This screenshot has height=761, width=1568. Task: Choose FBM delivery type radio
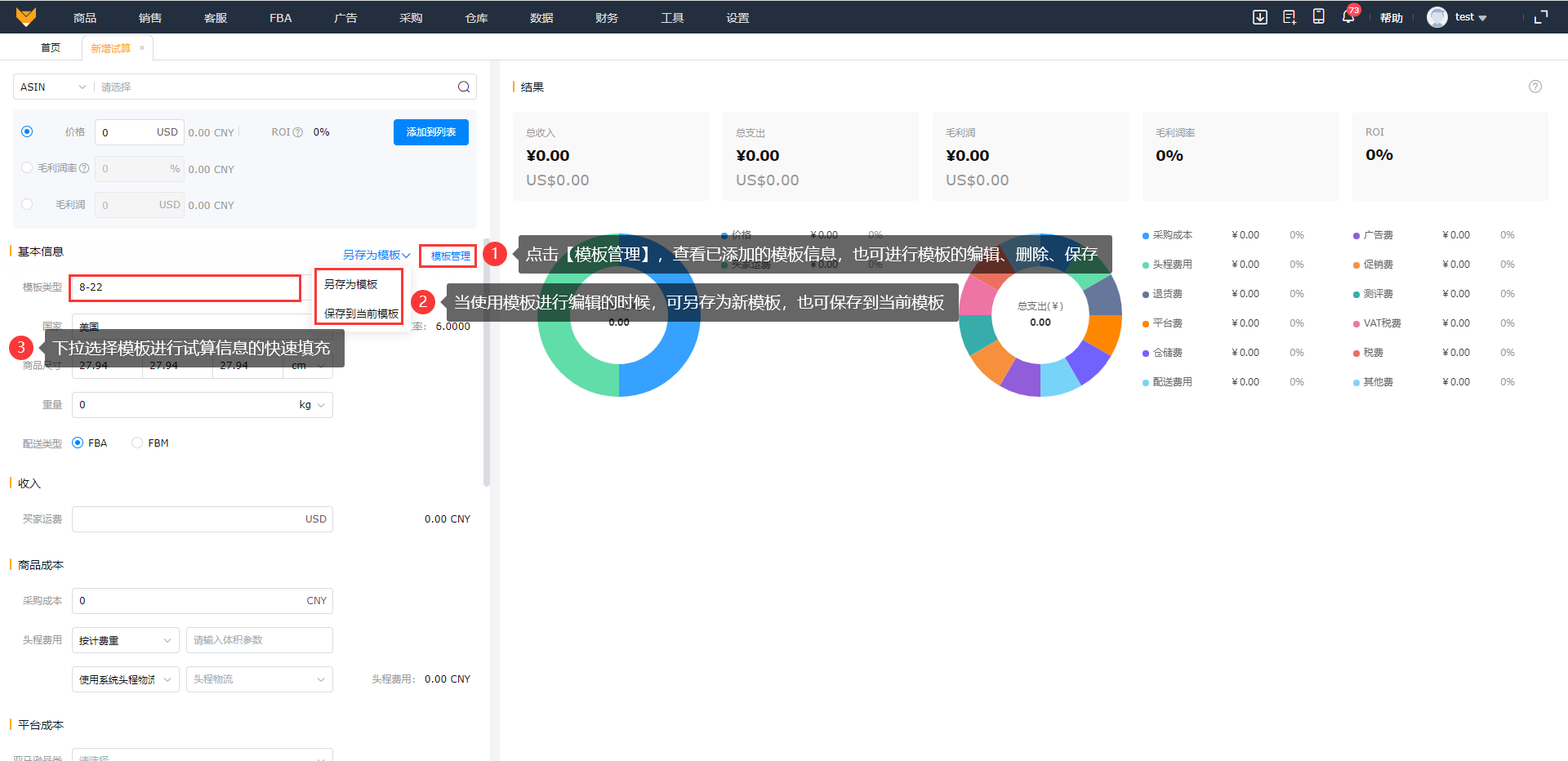(x=137, y=443)
